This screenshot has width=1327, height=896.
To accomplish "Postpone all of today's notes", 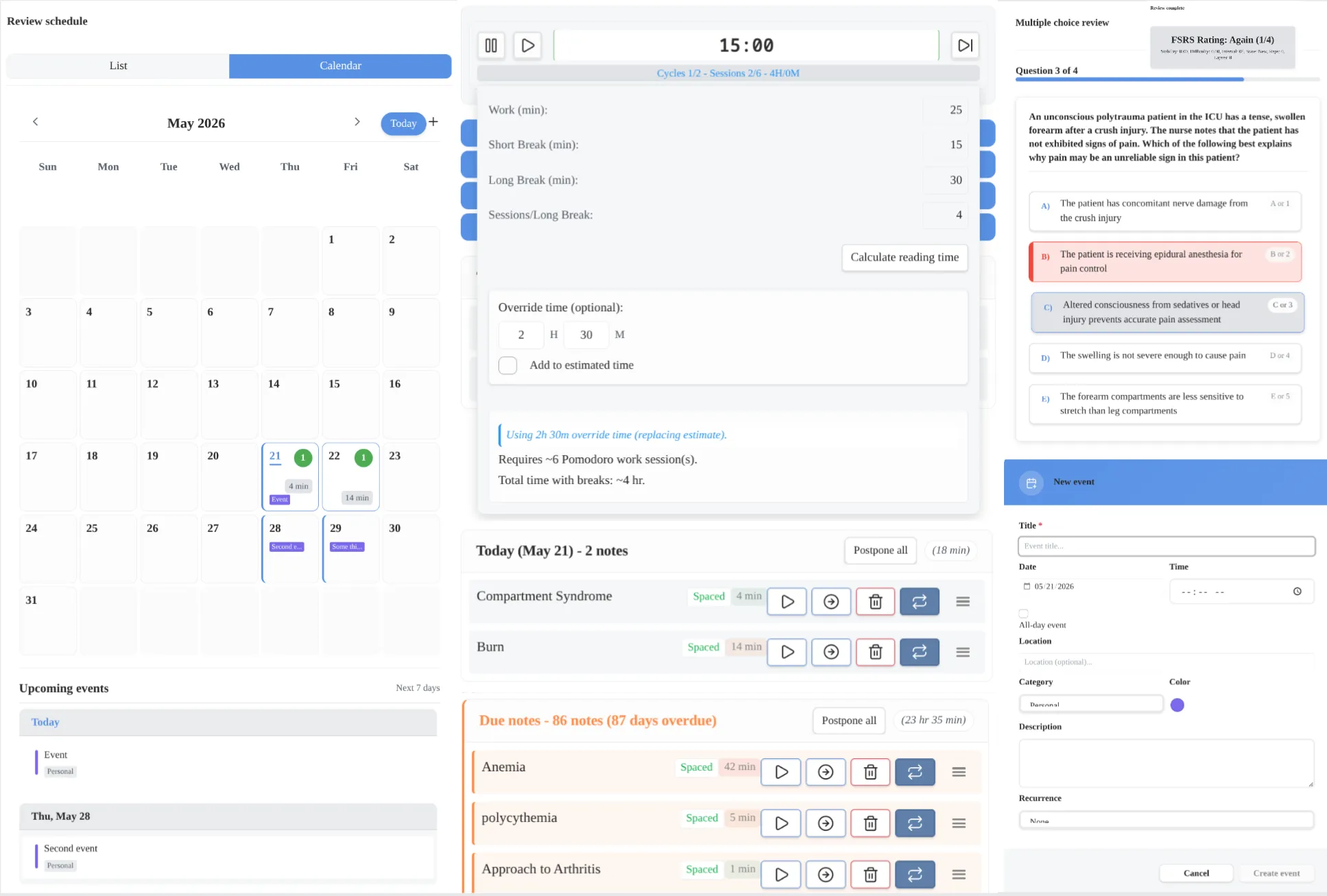I will point(880,550).
